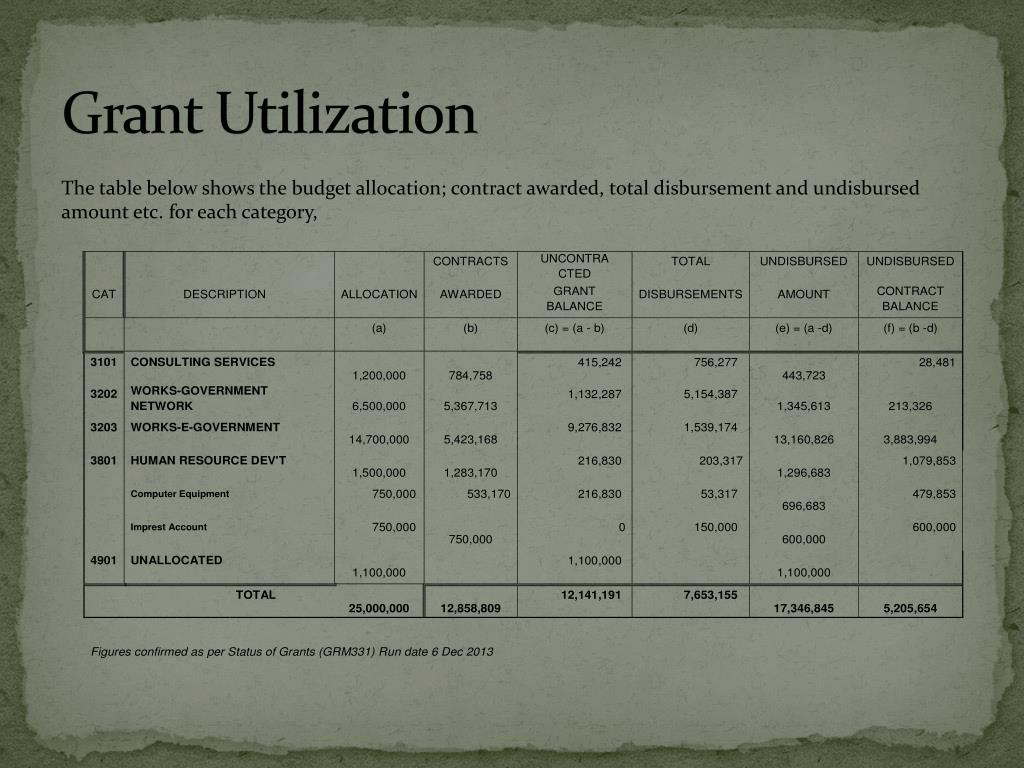Viewport: 1024px width, 768px height.
Task: Select 'CONSULTING SERVICES' description
Action: pyautogui.click(x=202, y=362)
